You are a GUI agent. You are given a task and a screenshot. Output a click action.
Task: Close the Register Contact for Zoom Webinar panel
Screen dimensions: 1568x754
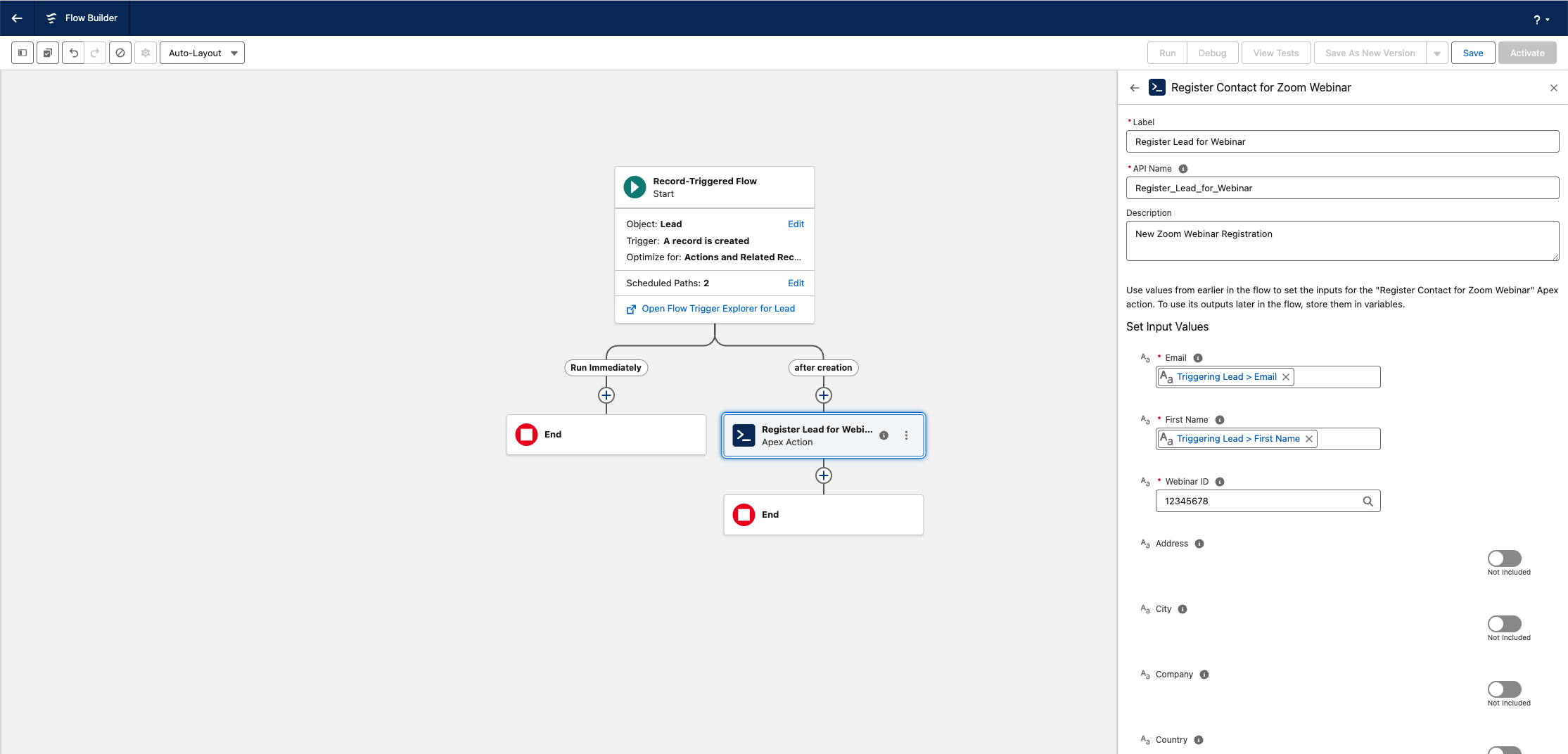tap(1554, 88)
